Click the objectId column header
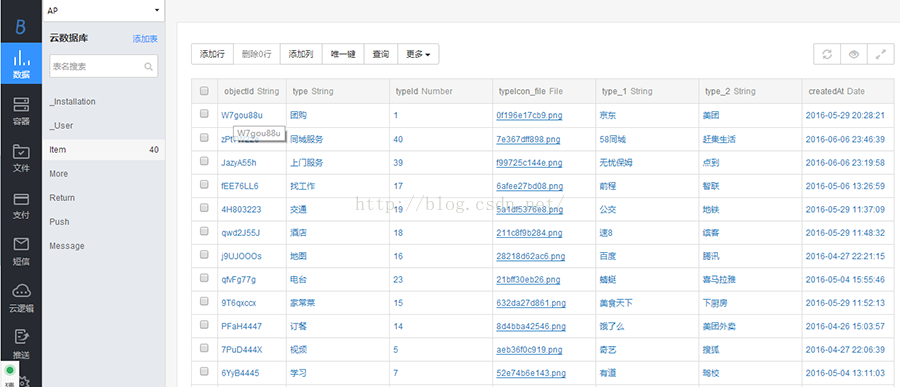The width and height of the screenshot is (900, 387). [x=251, y=91]
